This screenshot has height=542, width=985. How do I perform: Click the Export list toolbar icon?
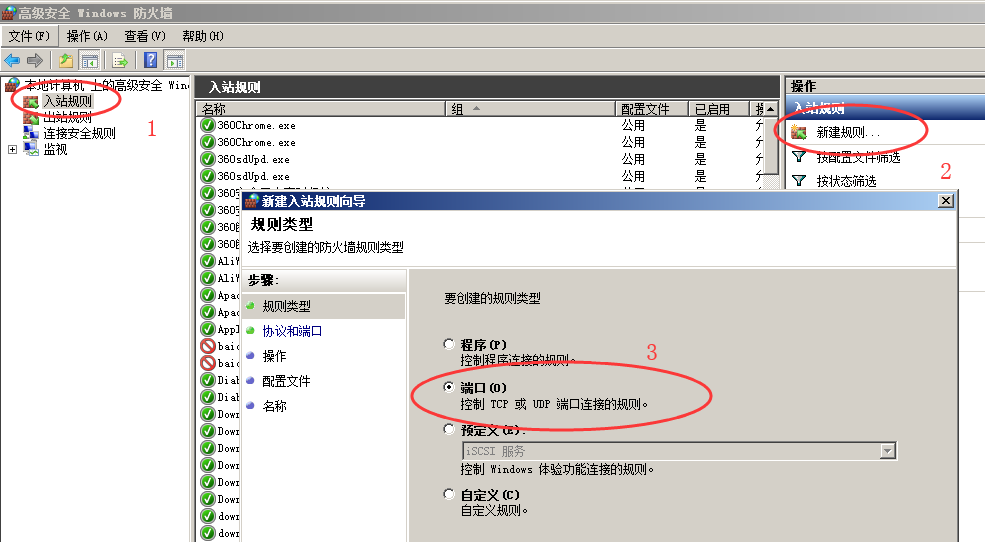click(x=121, y=60)
